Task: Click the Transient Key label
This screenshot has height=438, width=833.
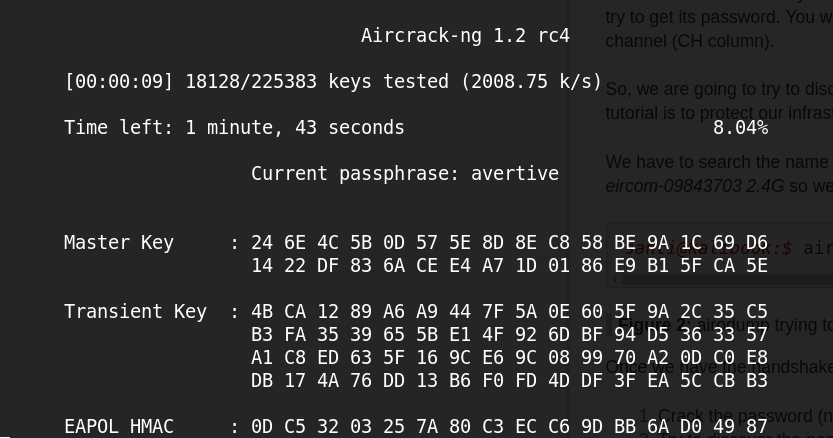Action: click(135, 312)
